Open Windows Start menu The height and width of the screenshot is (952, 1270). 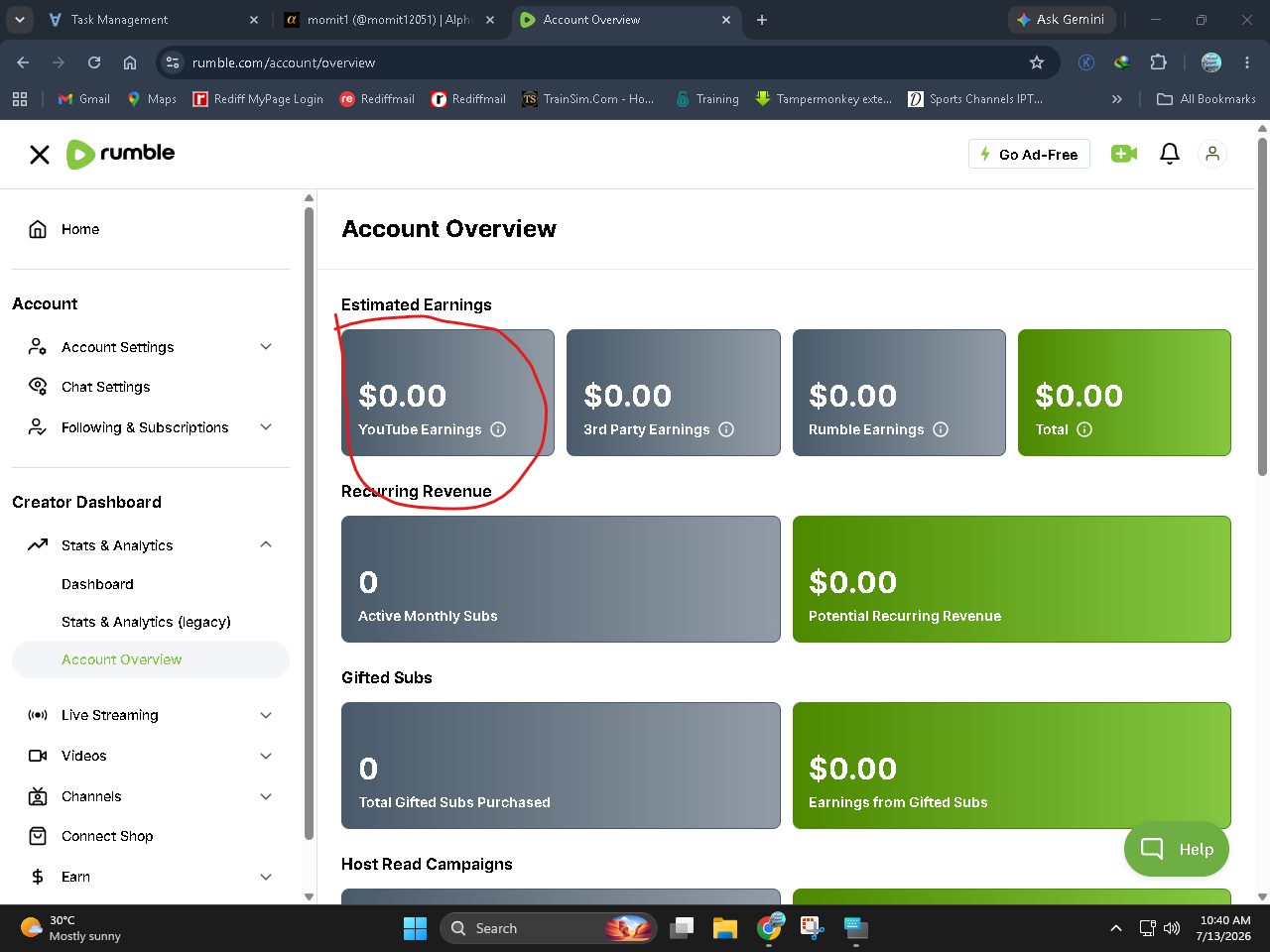[415, 928]
